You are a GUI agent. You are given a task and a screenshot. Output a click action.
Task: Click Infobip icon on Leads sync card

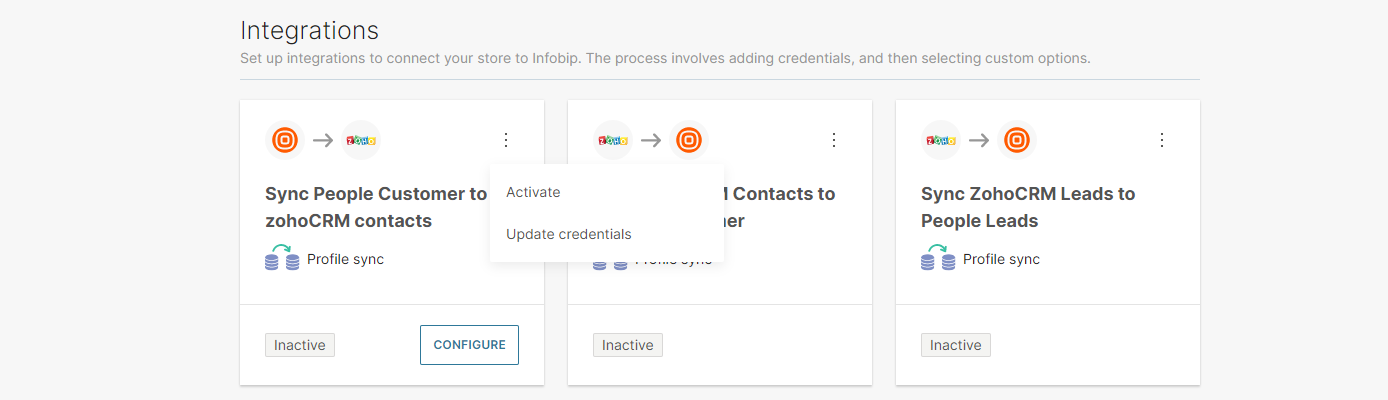coord(1016,140)
